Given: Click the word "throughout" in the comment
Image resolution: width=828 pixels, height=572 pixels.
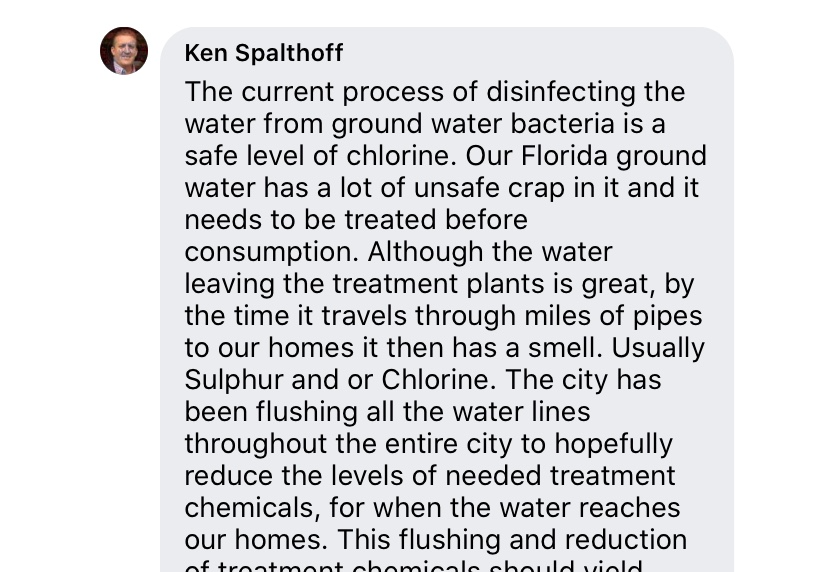Looking at the screenshot, I should tap(255, 444).
